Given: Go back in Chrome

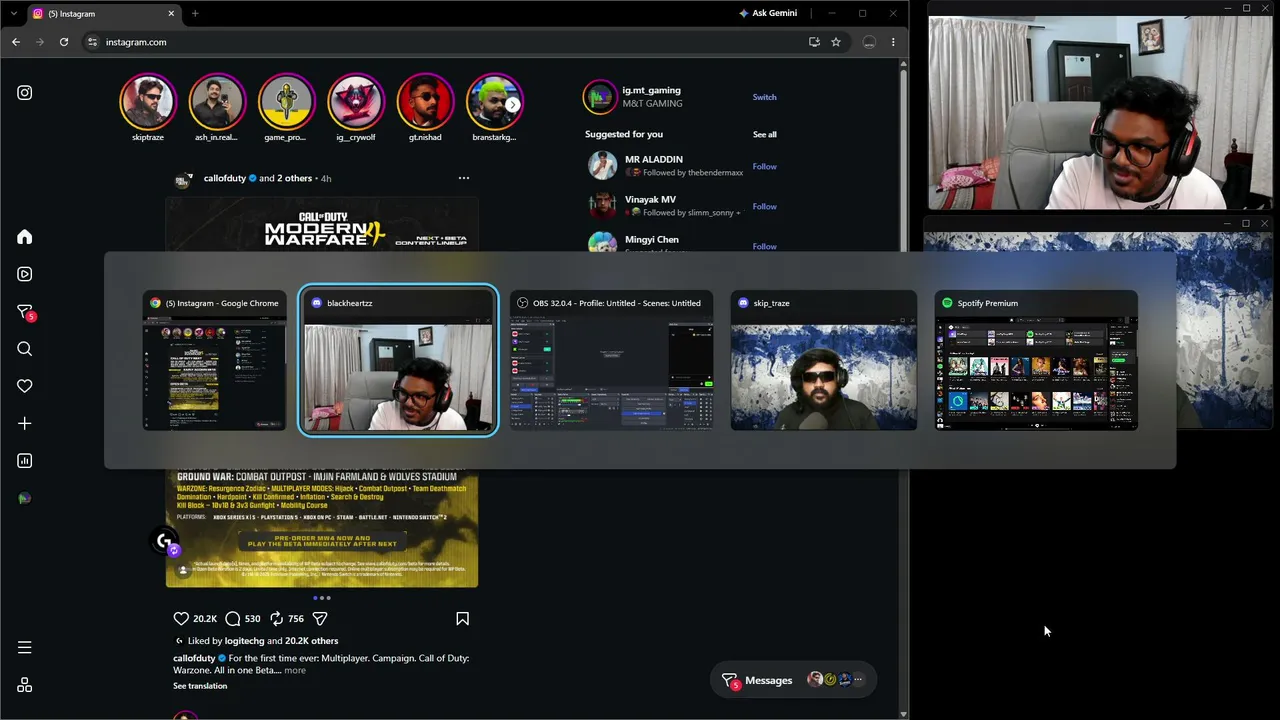Looking at the screenshot, I should tap(16, 42).
